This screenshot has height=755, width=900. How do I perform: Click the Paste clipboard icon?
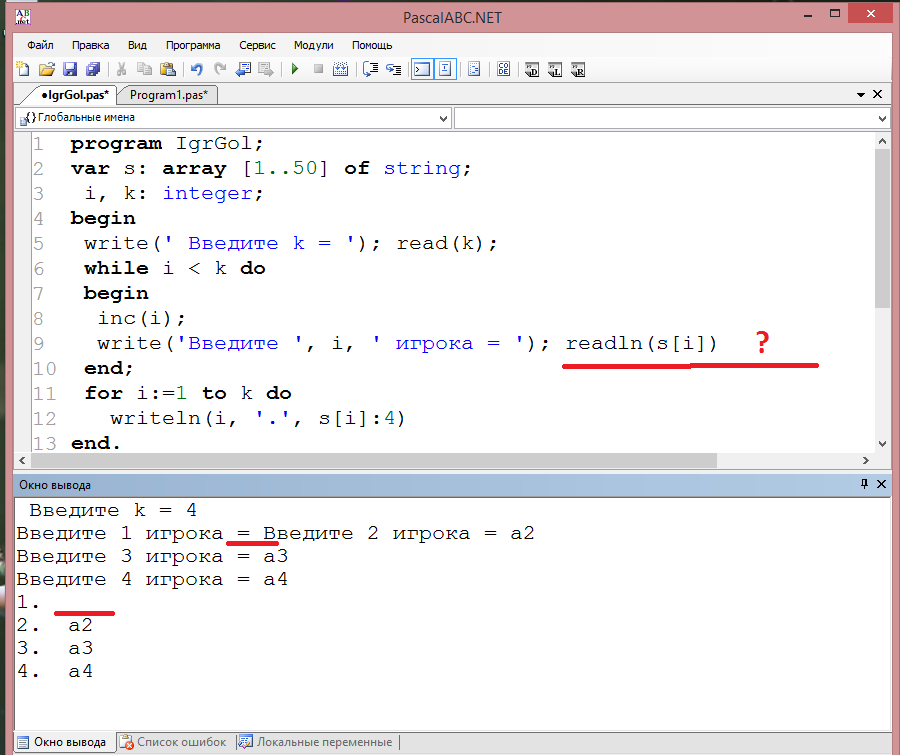(x=168, y=69)
